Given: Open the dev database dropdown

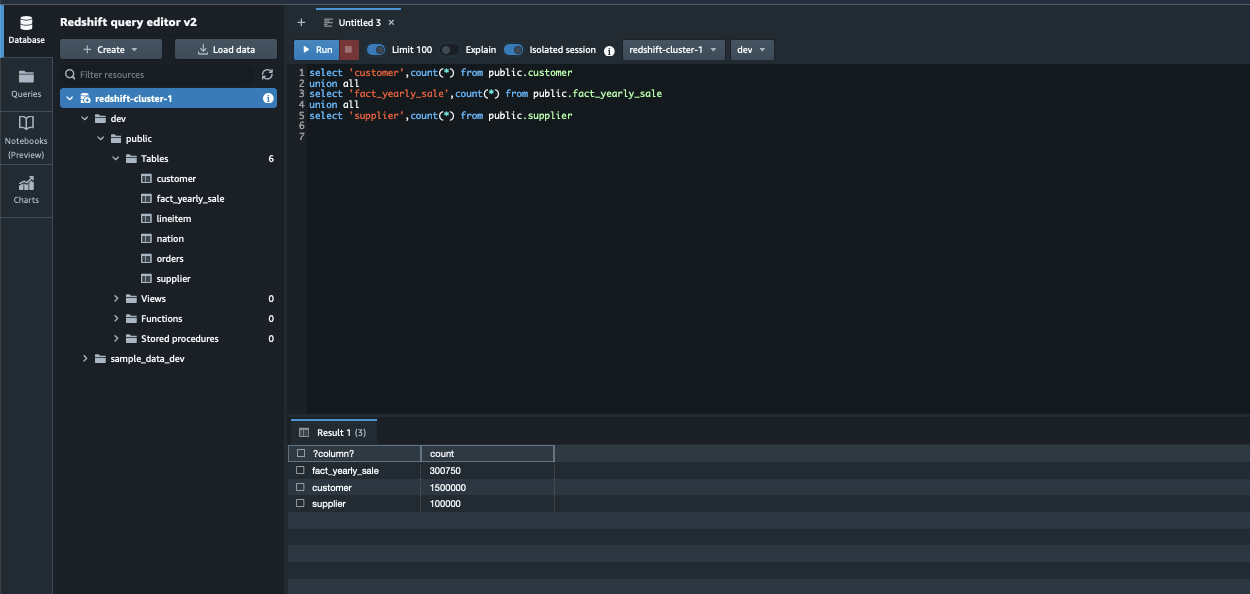Looking at the screenshot, I should point(751,49).
